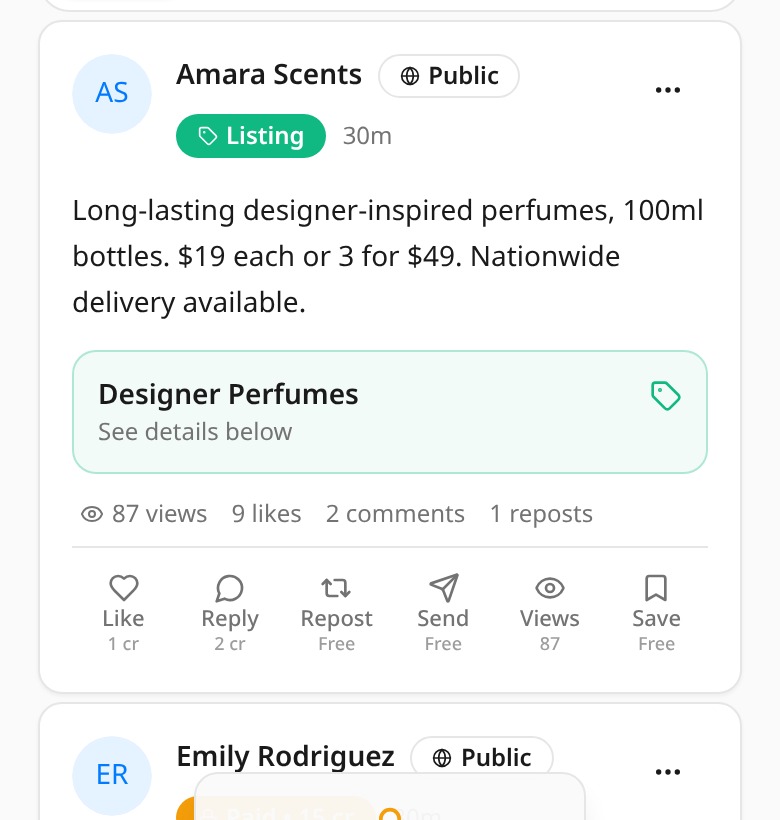Click the green Listing tag badge
This screenshot has height=820, width=780.
(251, 136)
